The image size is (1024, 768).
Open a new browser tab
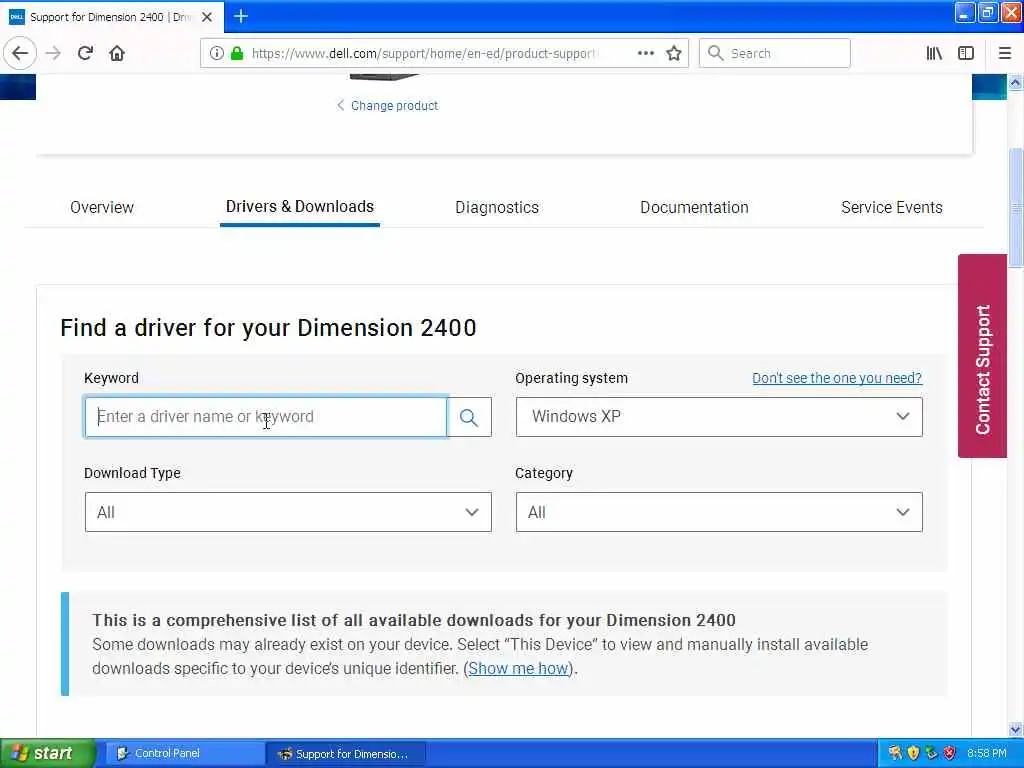point(240,16)
